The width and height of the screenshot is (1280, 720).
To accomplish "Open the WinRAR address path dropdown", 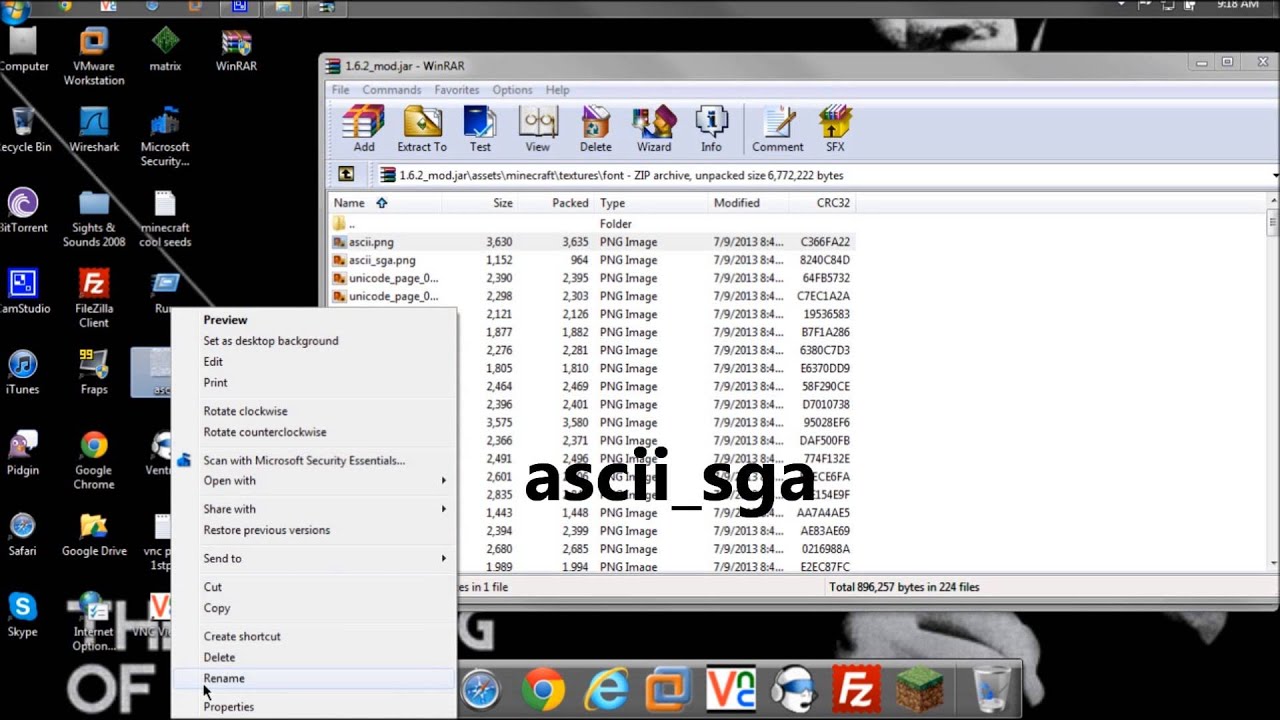I will pos(1275,175).
